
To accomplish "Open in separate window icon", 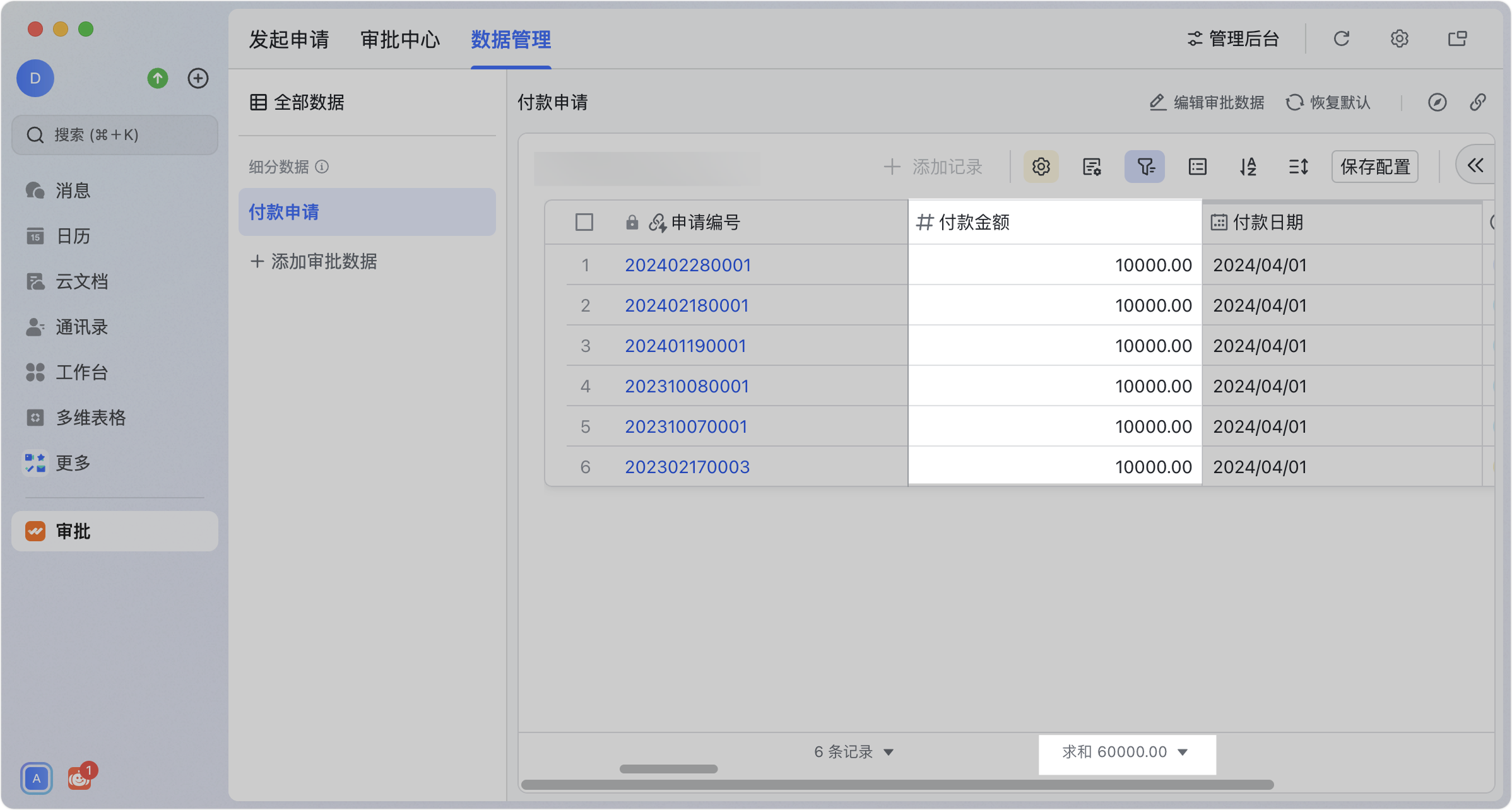I will coord(1457,38).
